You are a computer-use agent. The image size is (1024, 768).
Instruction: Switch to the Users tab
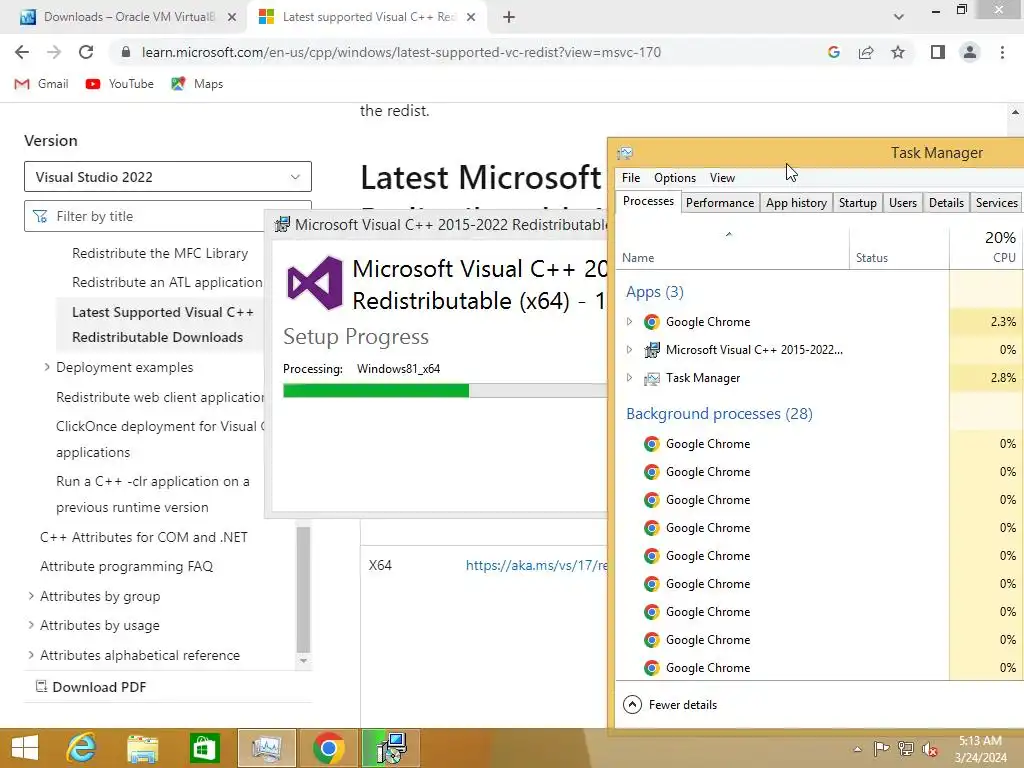point(903,202)
